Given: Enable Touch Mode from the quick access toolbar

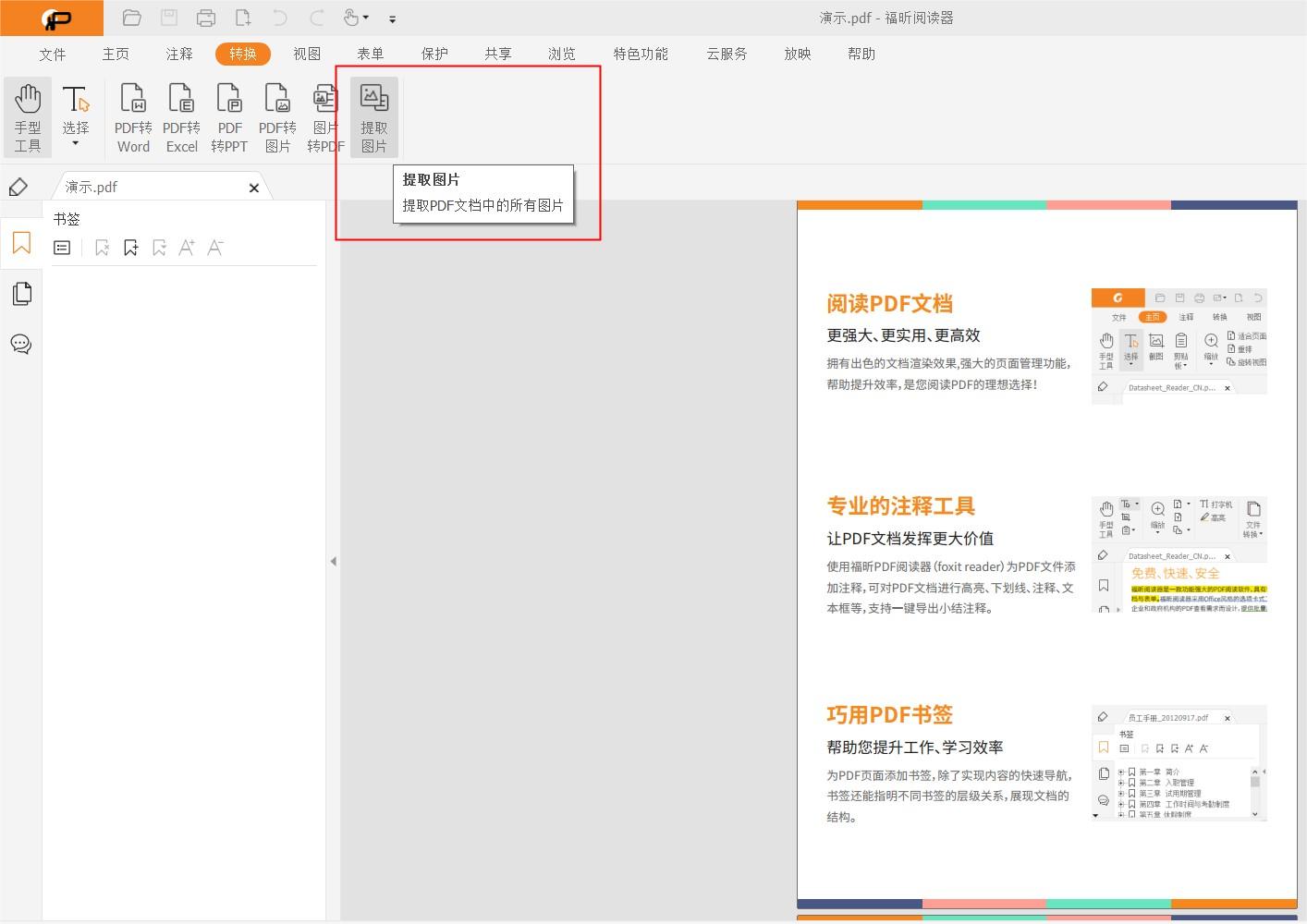Looking at the screenshot, I should [x=352, y=18].
